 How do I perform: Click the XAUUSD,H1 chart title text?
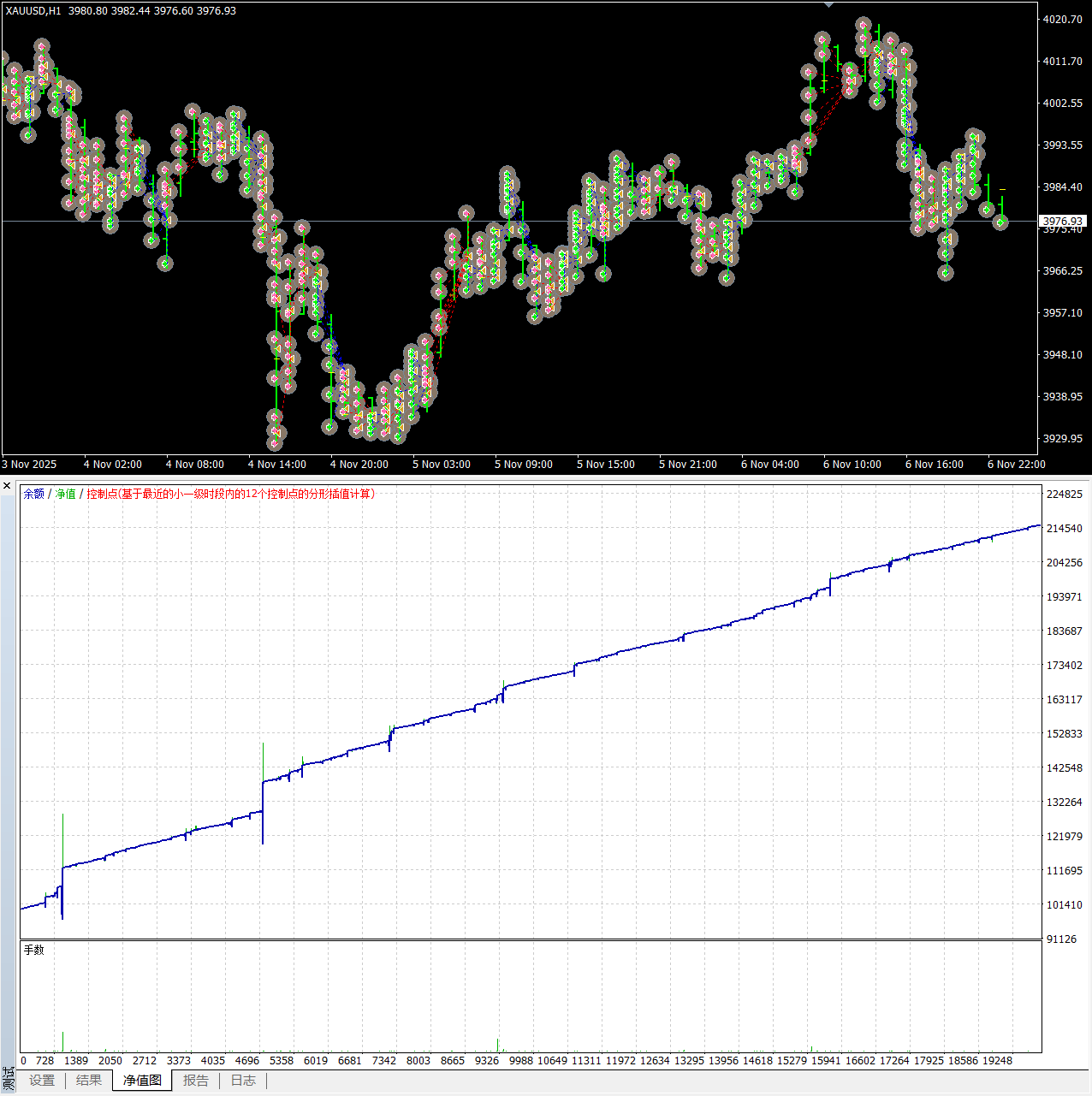(x=33, y=11)
